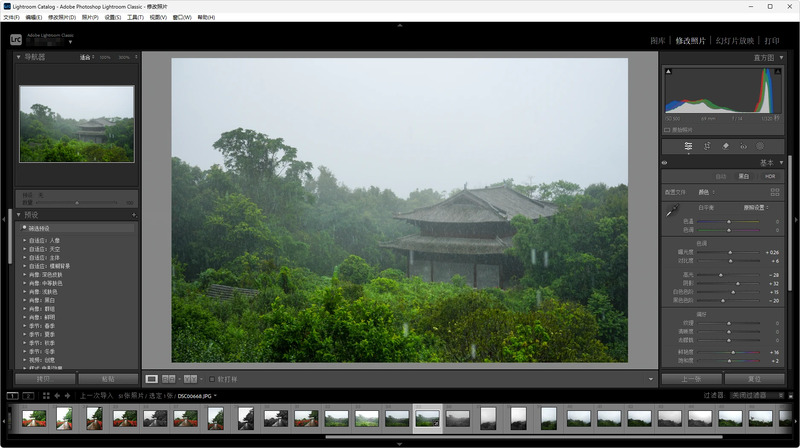This screenshot has height=448, width=800.
Task: Switch to loupe view mode button
Action: (152, 379)
